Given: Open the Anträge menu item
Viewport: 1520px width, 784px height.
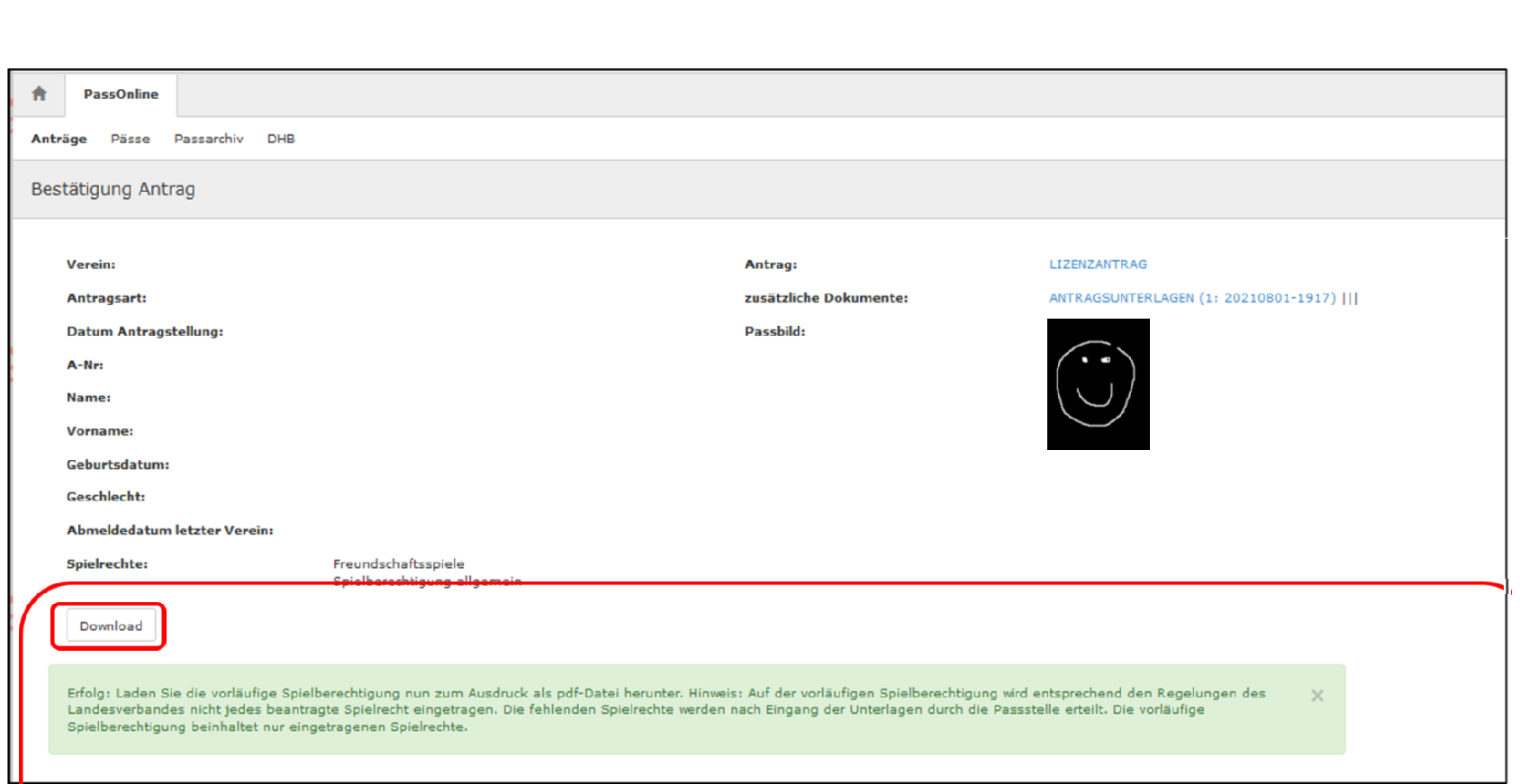Looking at the screenshot, I should click(59, 139).
